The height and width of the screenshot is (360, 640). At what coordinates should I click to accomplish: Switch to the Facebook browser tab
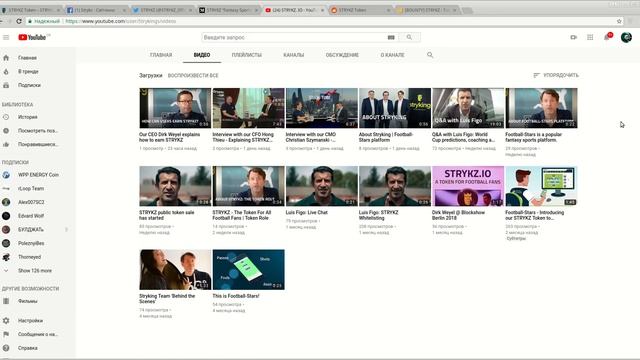coord(95,10)
